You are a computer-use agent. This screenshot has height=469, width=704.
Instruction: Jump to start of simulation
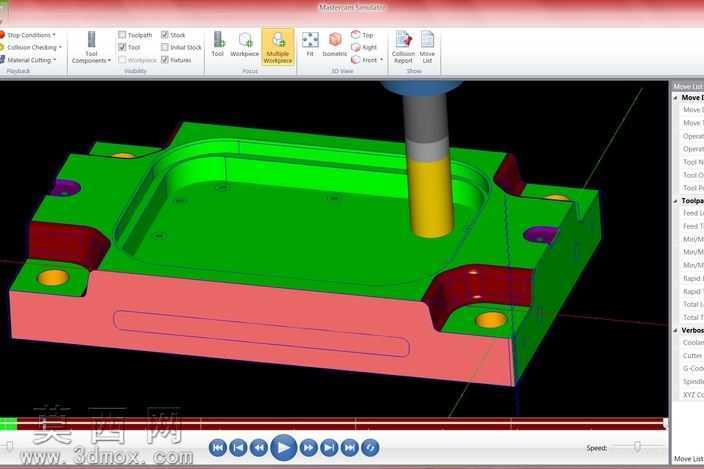(x=218, y=447)
